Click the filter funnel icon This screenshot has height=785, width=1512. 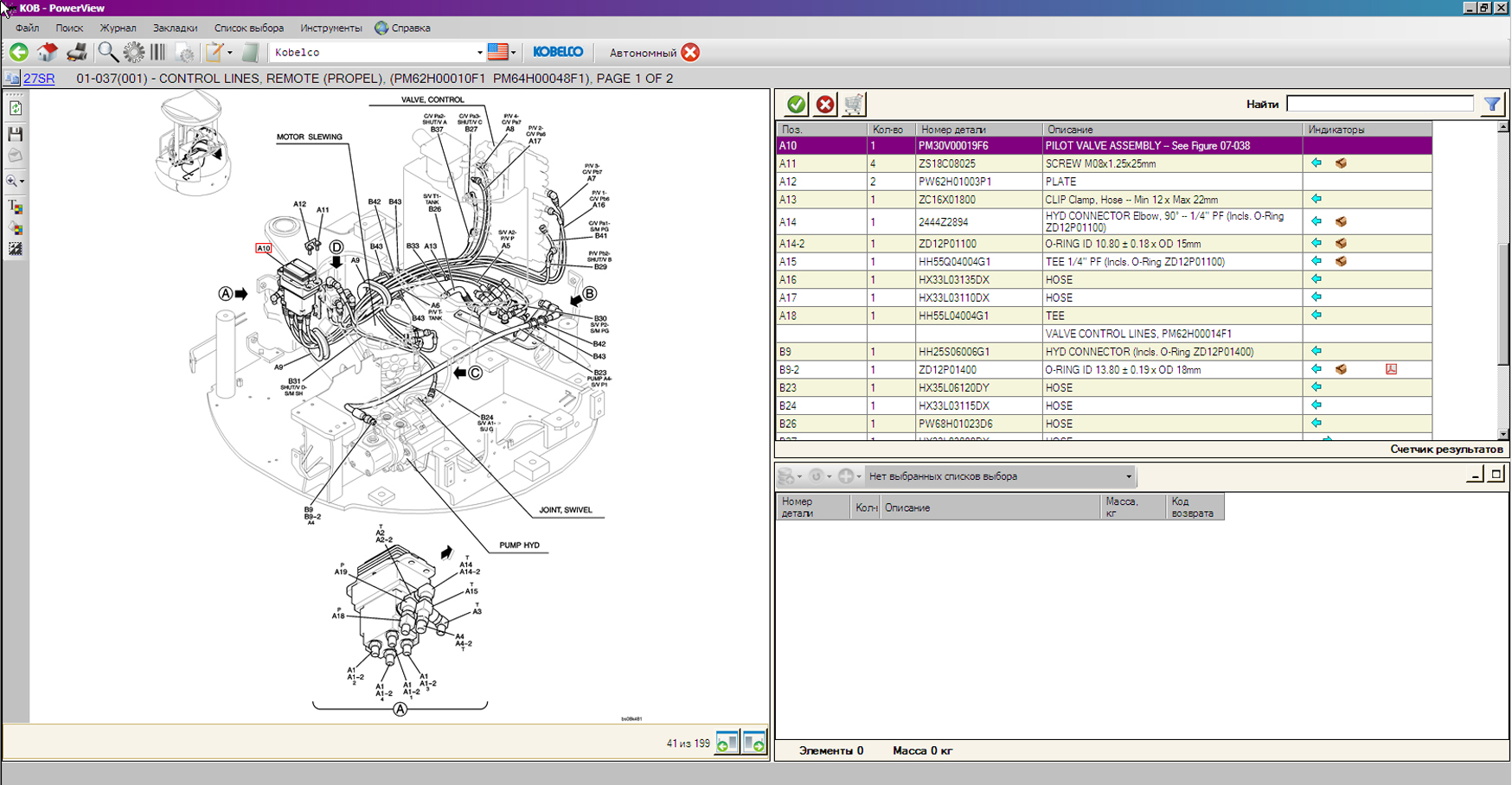[1492, 105]
